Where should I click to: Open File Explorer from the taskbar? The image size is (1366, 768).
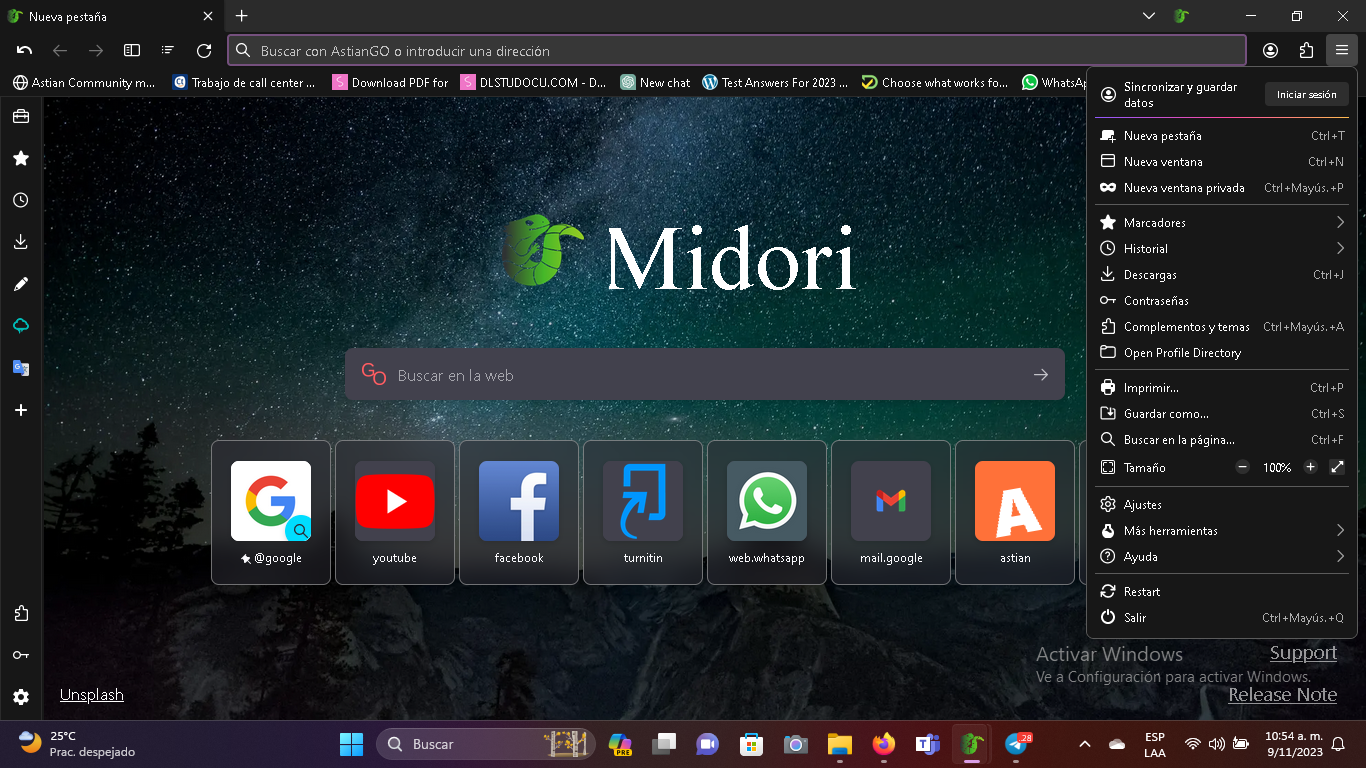pos(839,744)
